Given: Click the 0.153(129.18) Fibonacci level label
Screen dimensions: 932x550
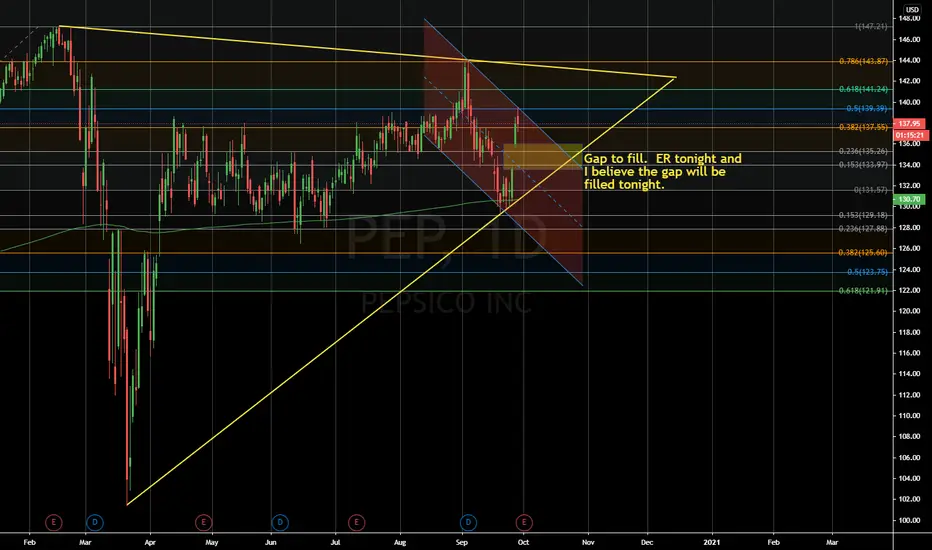Looking at the screenshot, I should click(x=864, y=215).
